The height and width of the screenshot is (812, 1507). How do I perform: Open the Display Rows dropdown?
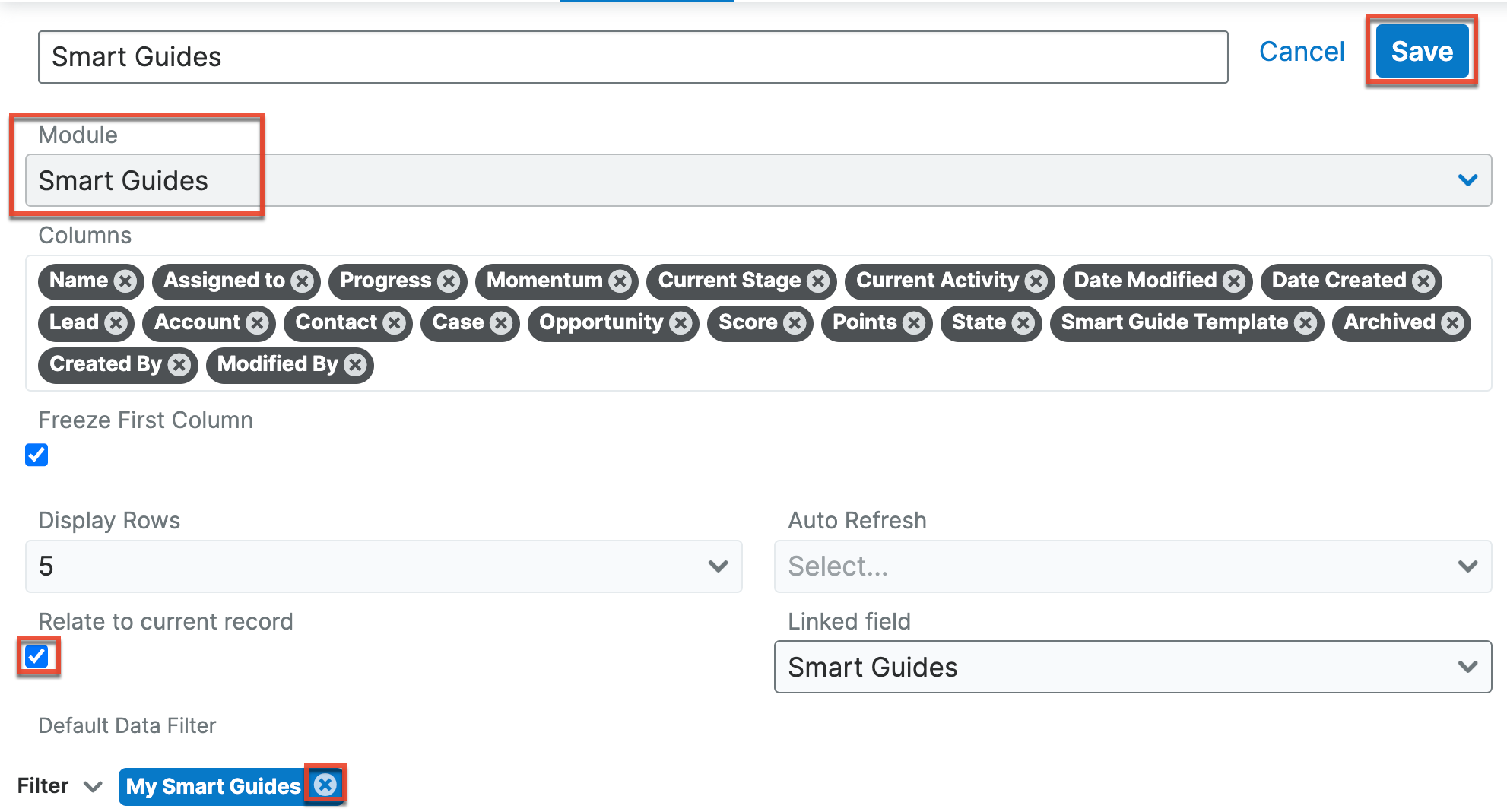[383, 566]
